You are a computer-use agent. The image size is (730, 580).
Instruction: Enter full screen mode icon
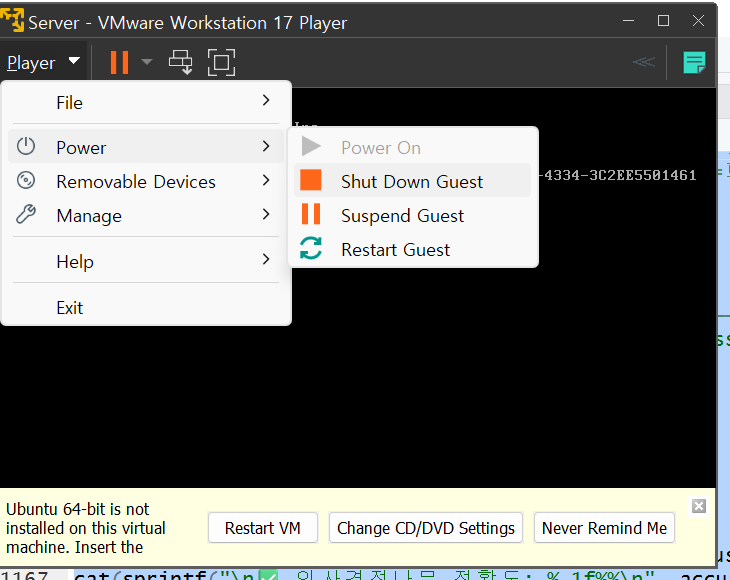pyautogui.click(x=221, y=62)
